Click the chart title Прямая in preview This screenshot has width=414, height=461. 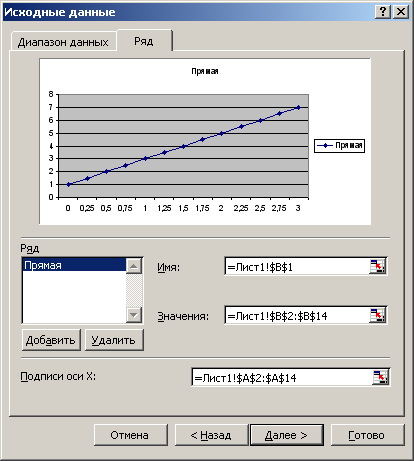(x=205, y=71)
